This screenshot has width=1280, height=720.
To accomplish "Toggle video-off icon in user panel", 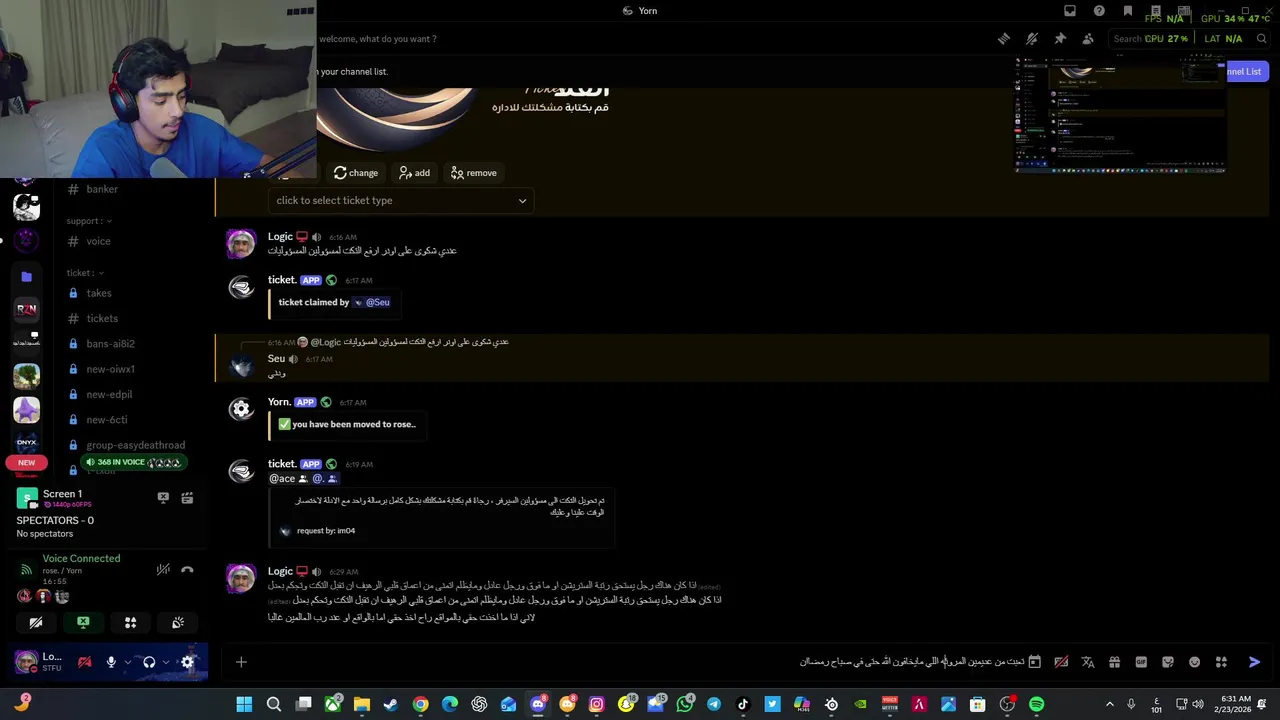I will coord(85,662).
